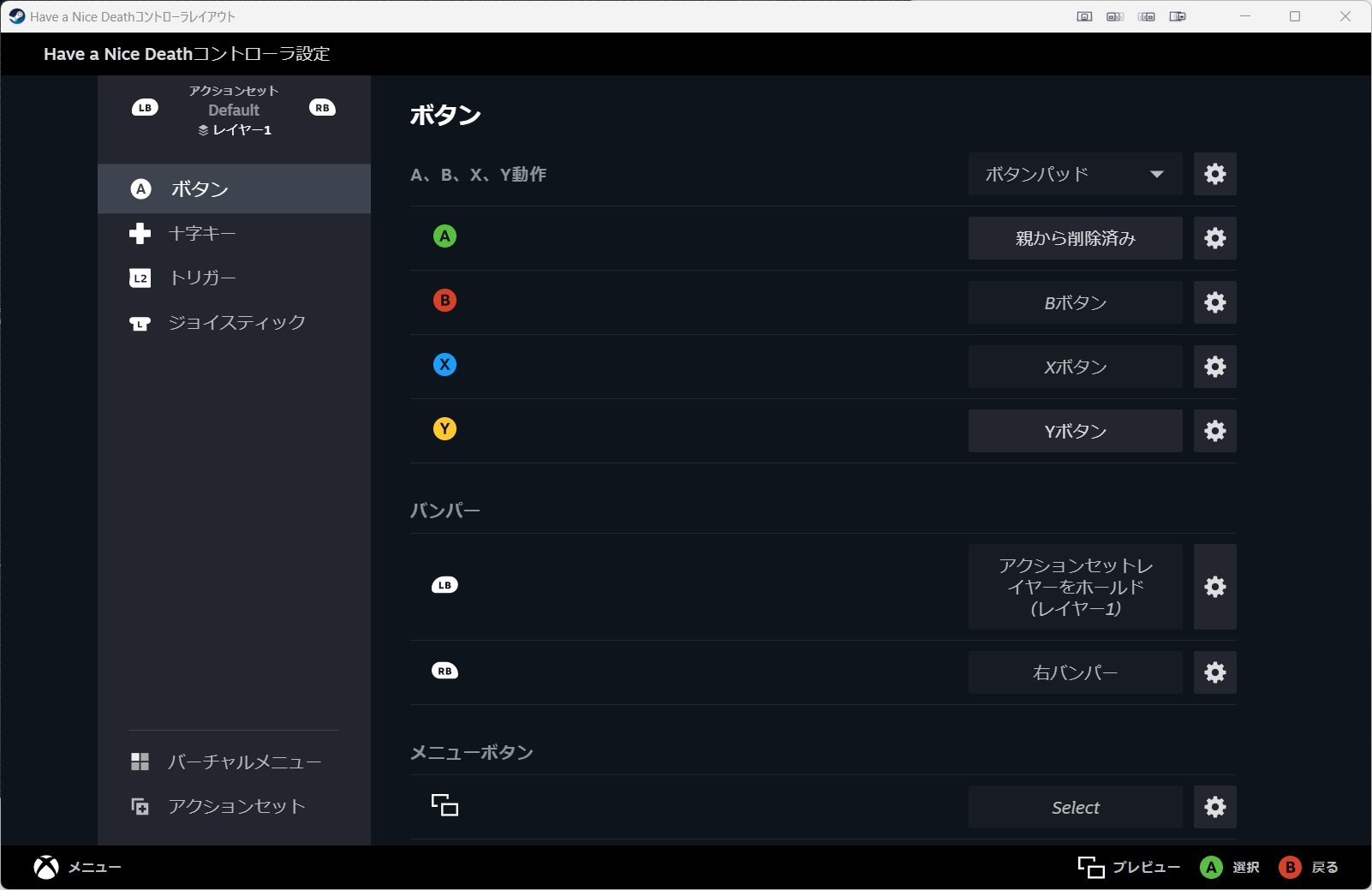Click the red B button icon in list
The image size is (1372, 890).
pyautogui.click(x=444, y=301)
